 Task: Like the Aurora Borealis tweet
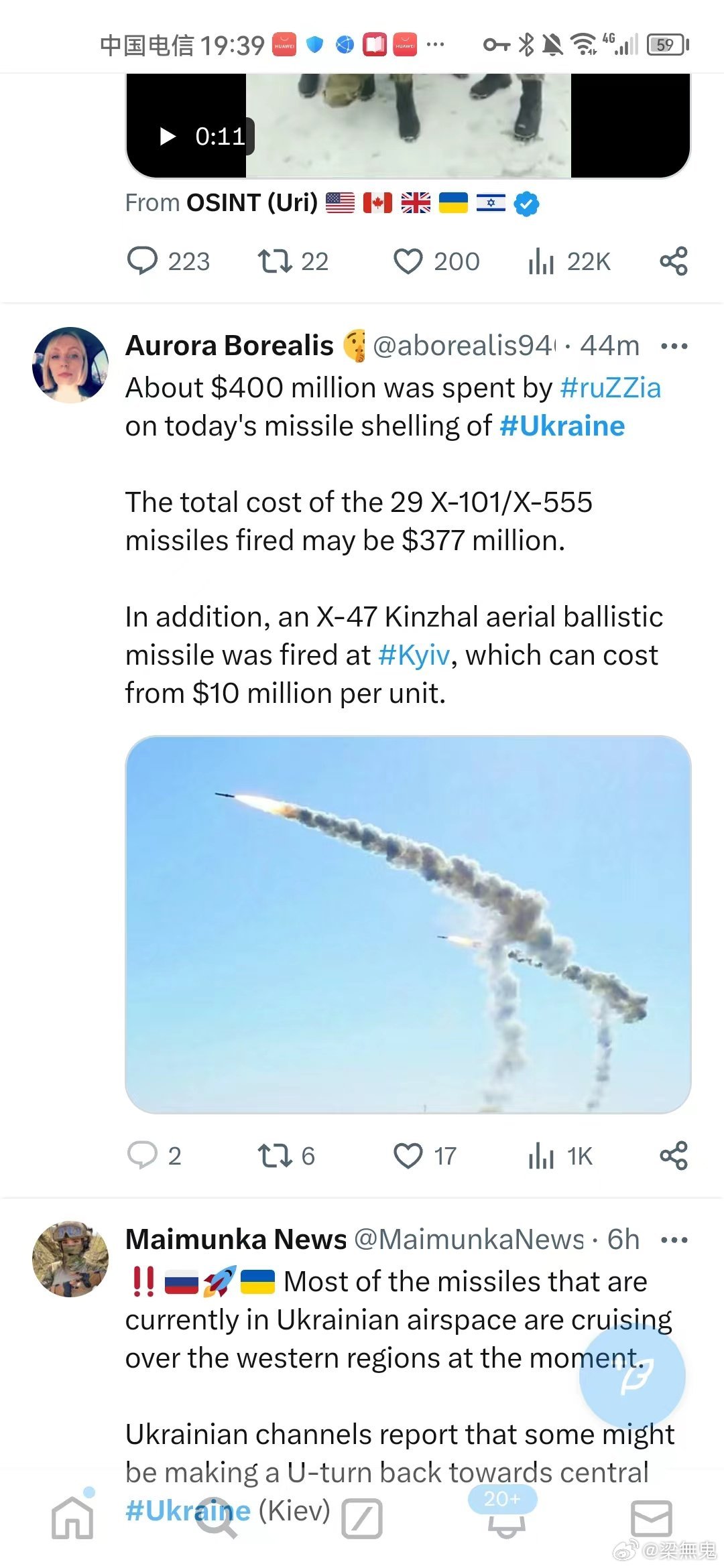click(x=408, y=1155)
